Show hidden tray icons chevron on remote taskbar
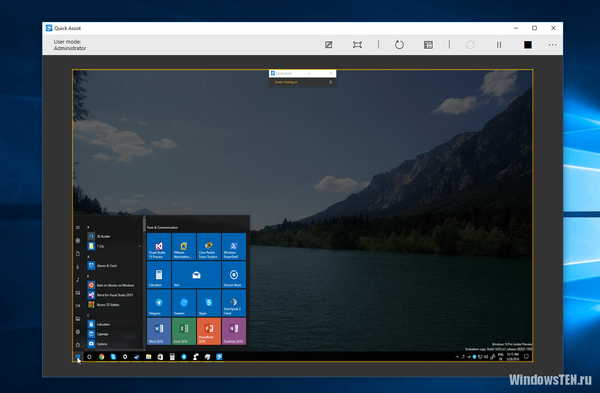The height and width of the screenshot is (393, 600). (457, 357)
